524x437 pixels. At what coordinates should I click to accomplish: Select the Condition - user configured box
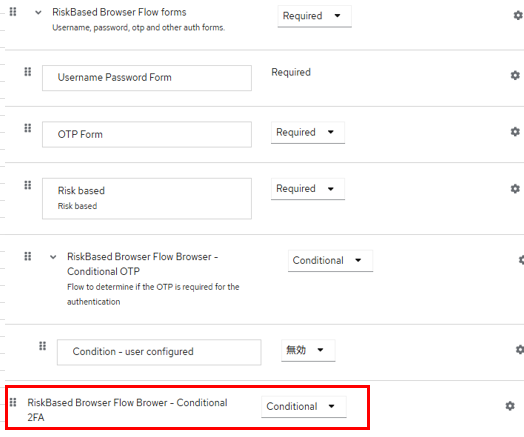[x=159, y=352]
